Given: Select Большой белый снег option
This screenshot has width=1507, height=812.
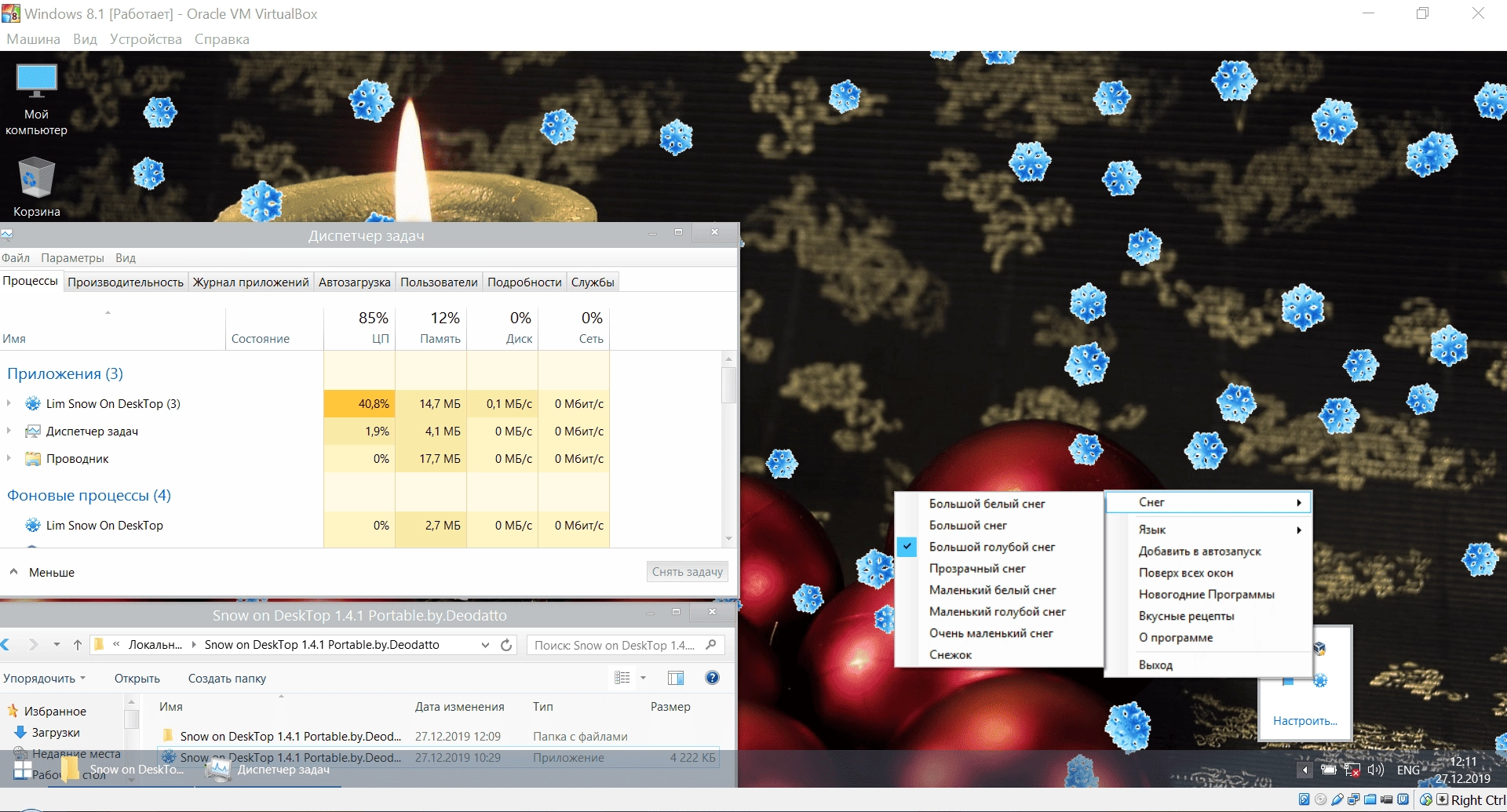Looking at the screenshot, I should pos(998,504).
